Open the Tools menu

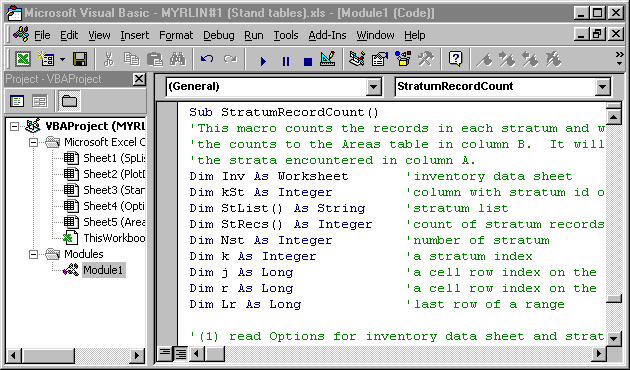point(286,35)
